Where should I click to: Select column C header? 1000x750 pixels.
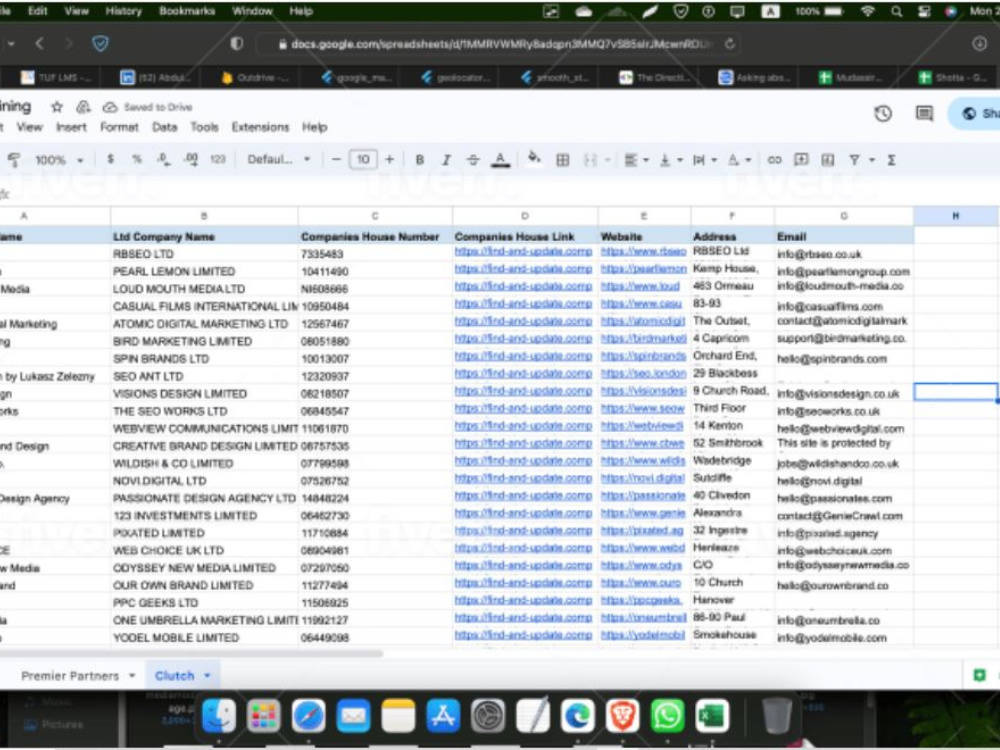(x=375, y=216)
